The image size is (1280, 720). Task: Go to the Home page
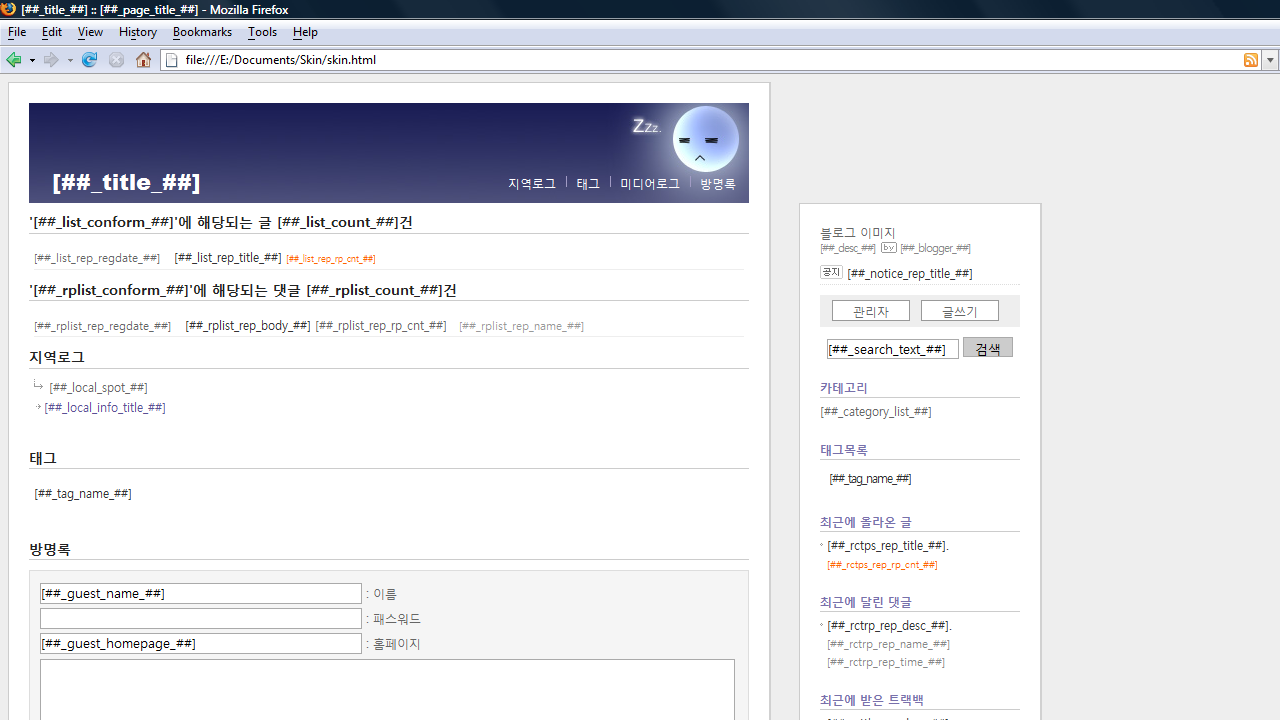click(143, 60)
